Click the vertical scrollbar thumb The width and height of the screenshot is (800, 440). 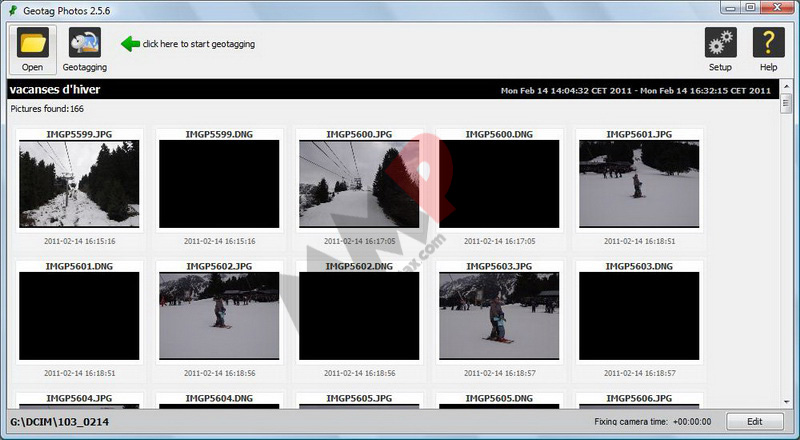coord(786,104)
